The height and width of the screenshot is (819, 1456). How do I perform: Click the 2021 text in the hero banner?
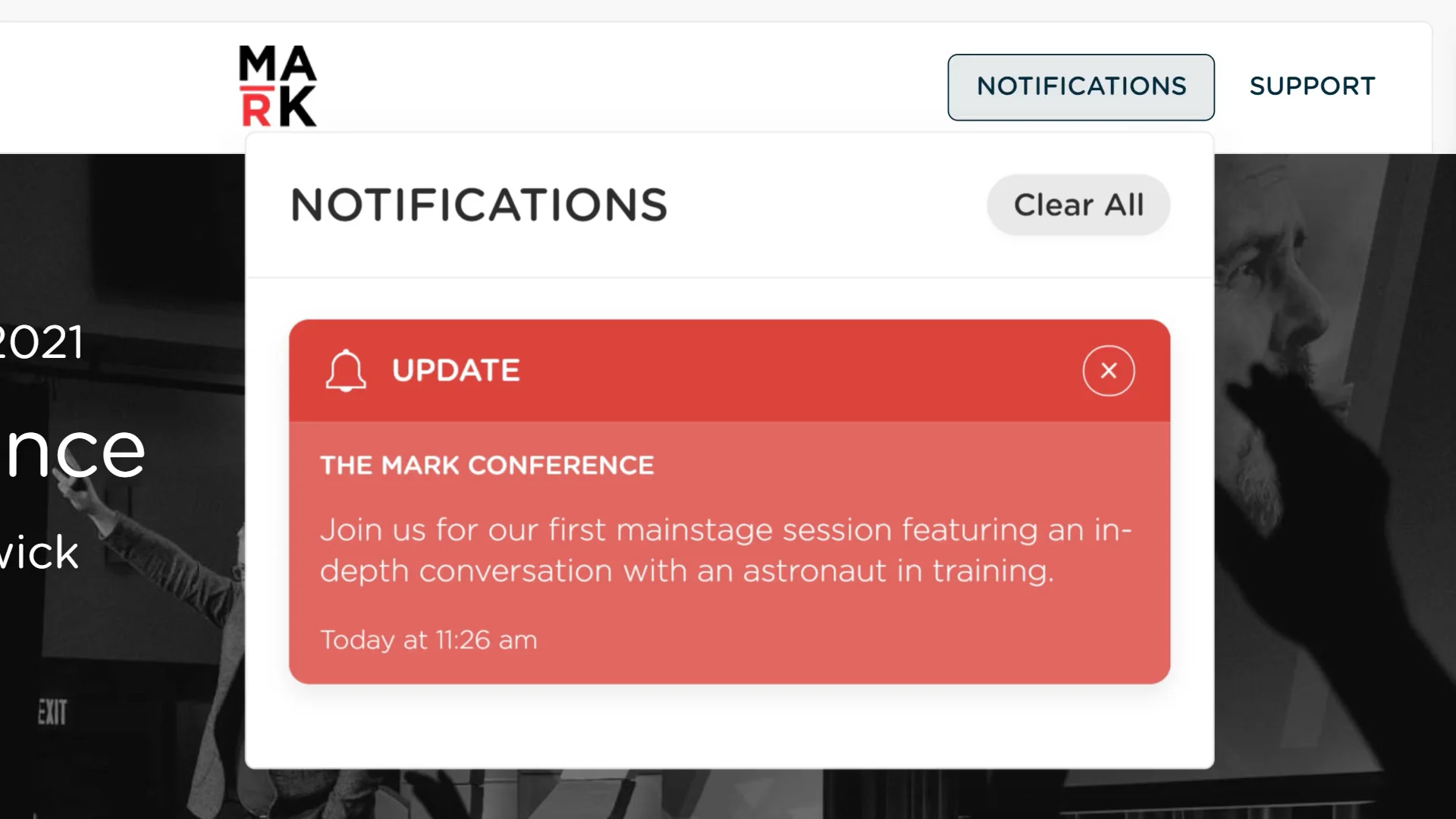coord(42,342)
